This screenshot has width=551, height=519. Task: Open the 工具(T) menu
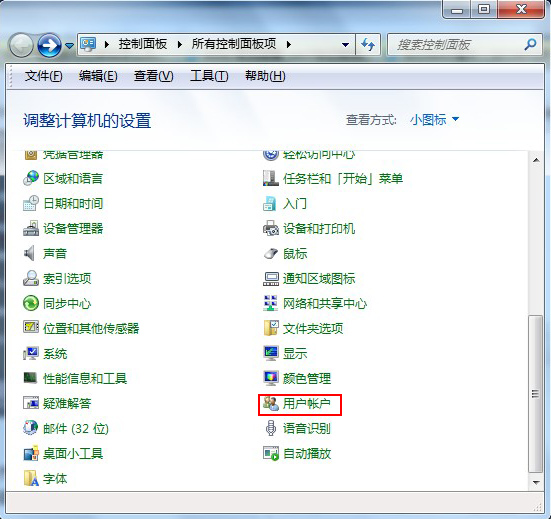click(209, 76)
